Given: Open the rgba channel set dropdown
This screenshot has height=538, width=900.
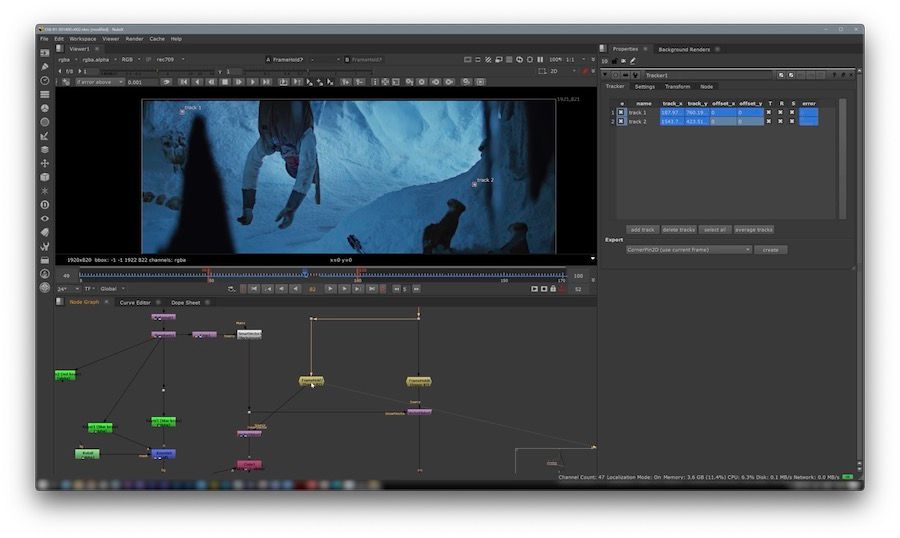Looking at the screenshot, I should tap(67, 60).
